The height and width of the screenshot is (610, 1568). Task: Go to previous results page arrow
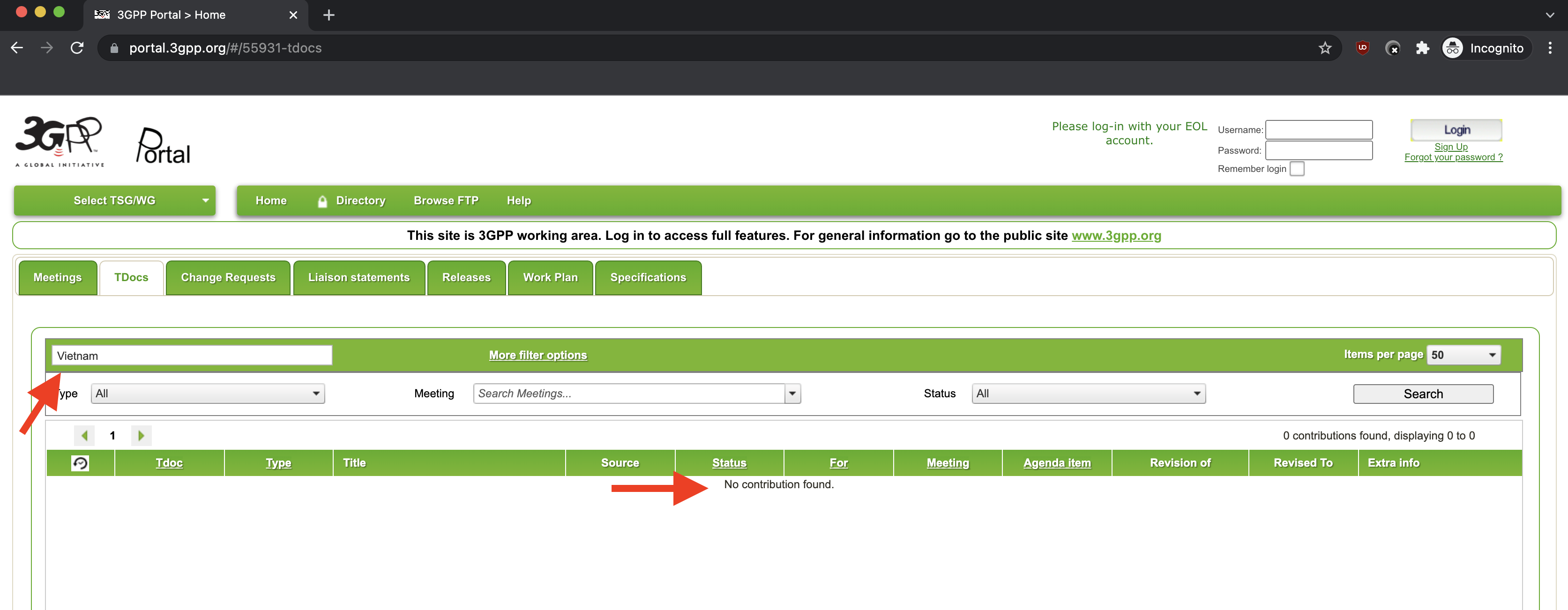[84, 435]
